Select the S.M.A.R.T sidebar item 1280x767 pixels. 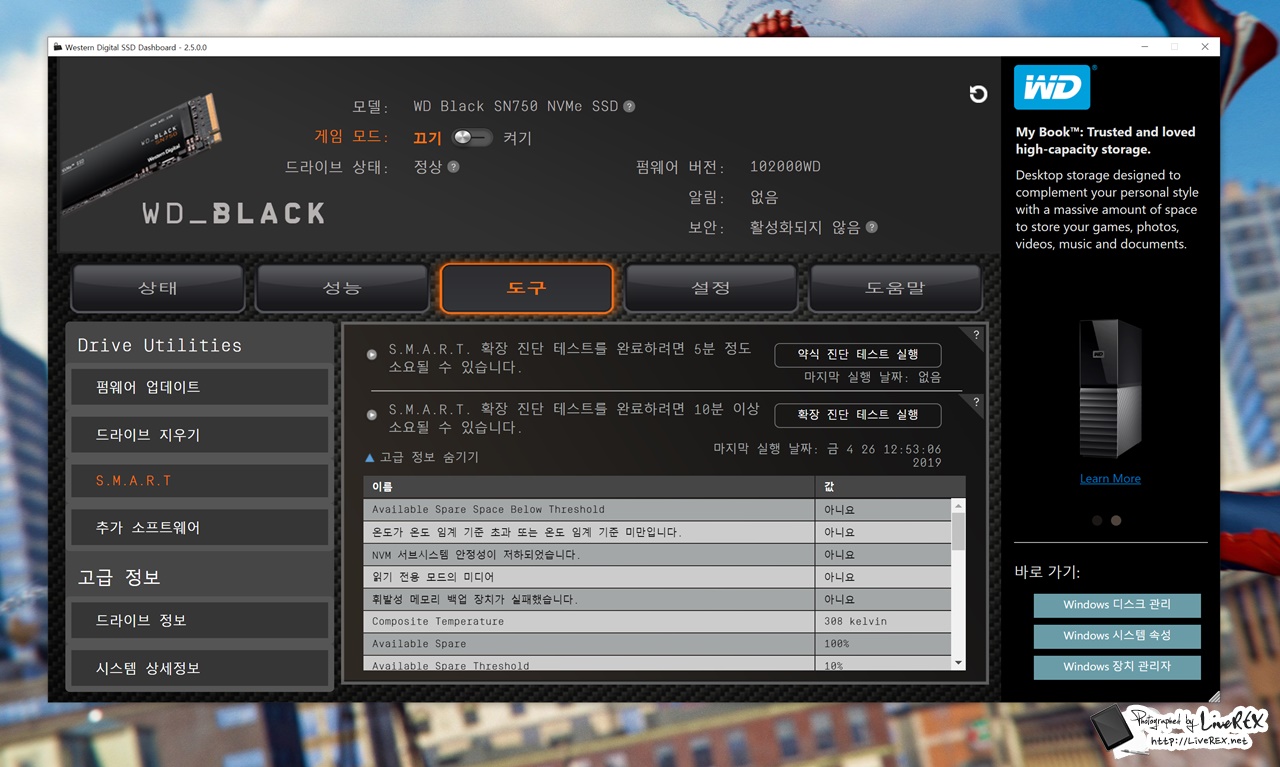click(x=199, y=481)
